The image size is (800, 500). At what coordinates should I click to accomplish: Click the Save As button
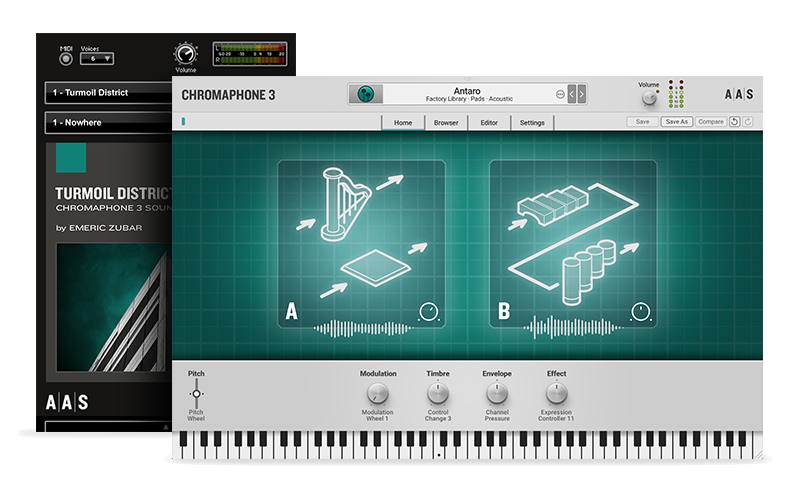[x=676, y=122]
